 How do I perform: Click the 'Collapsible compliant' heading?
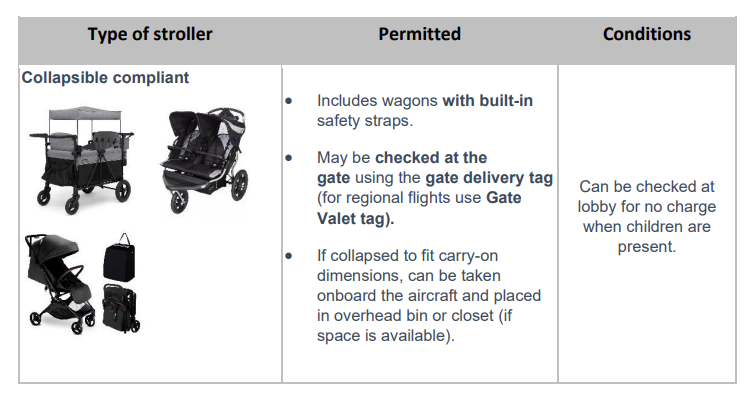[x=105, y=77]
